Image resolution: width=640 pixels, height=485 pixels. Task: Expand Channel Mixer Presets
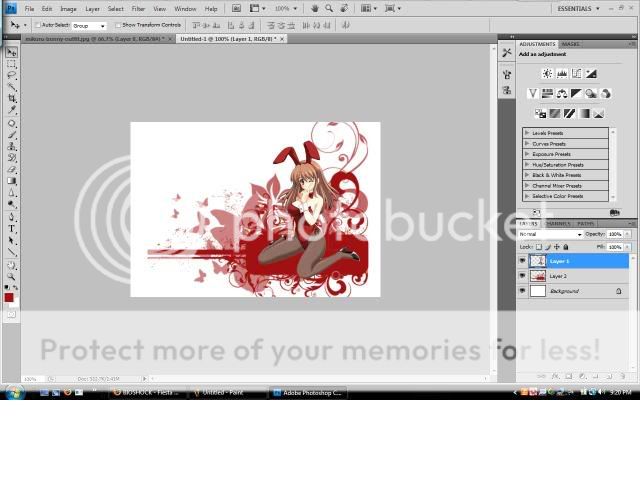coord(527,185)
